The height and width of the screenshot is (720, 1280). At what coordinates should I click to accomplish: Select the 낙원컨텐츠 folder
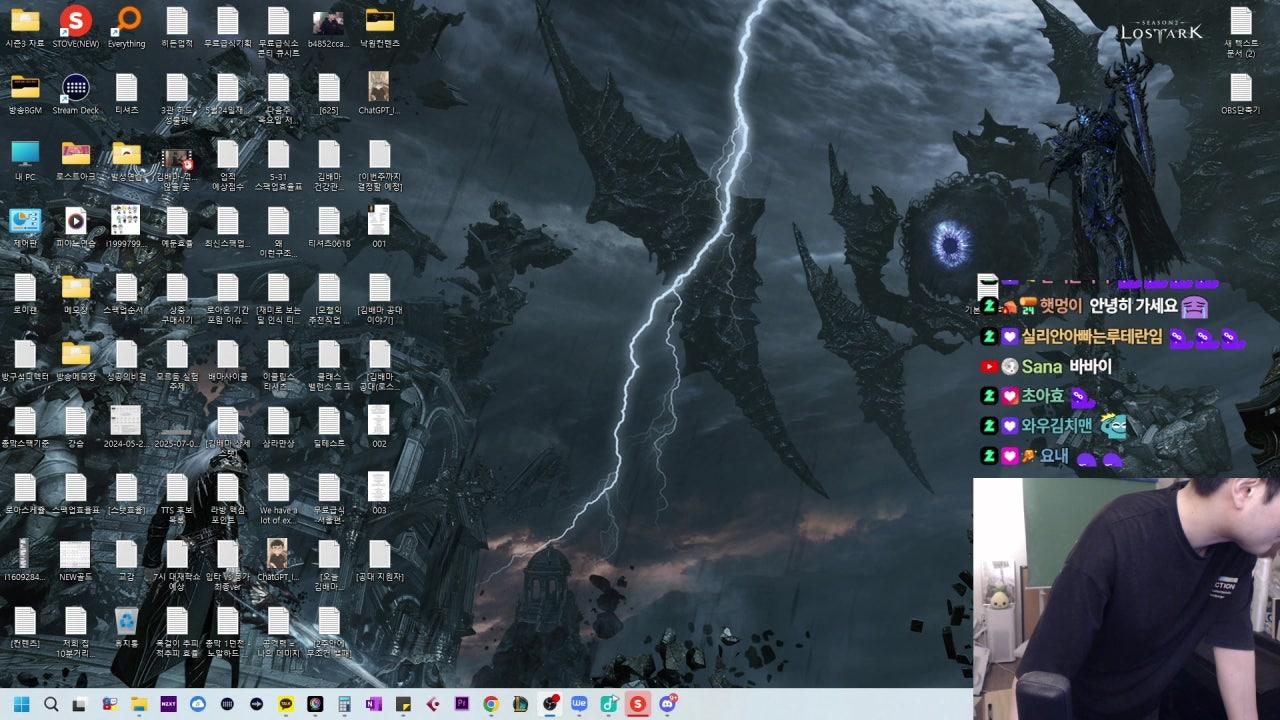tap(379, 27)
